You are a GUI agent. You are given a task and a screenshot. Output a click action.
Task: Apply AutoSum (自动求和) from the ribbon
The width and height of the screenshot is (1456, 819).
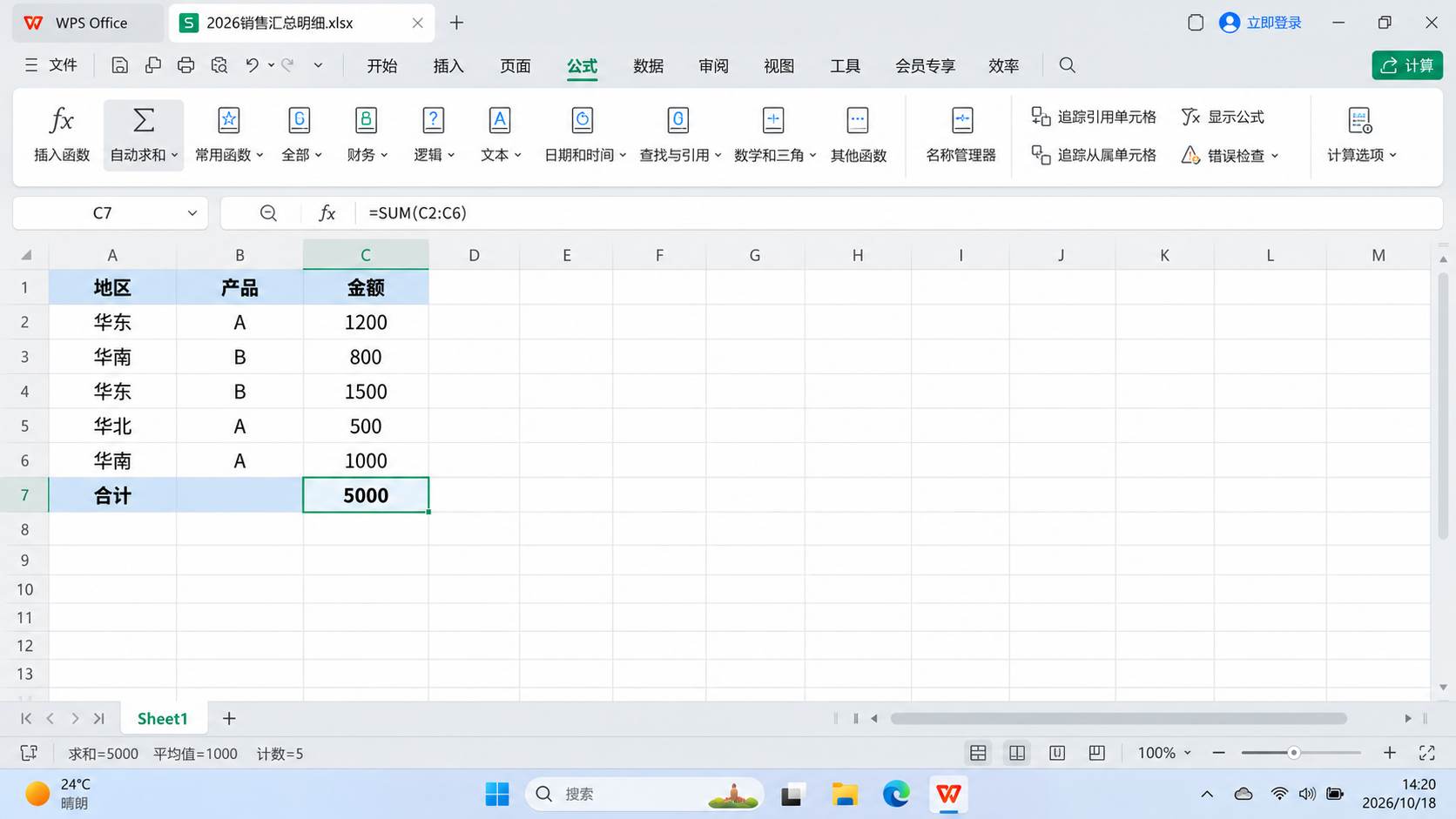(144, 134)
